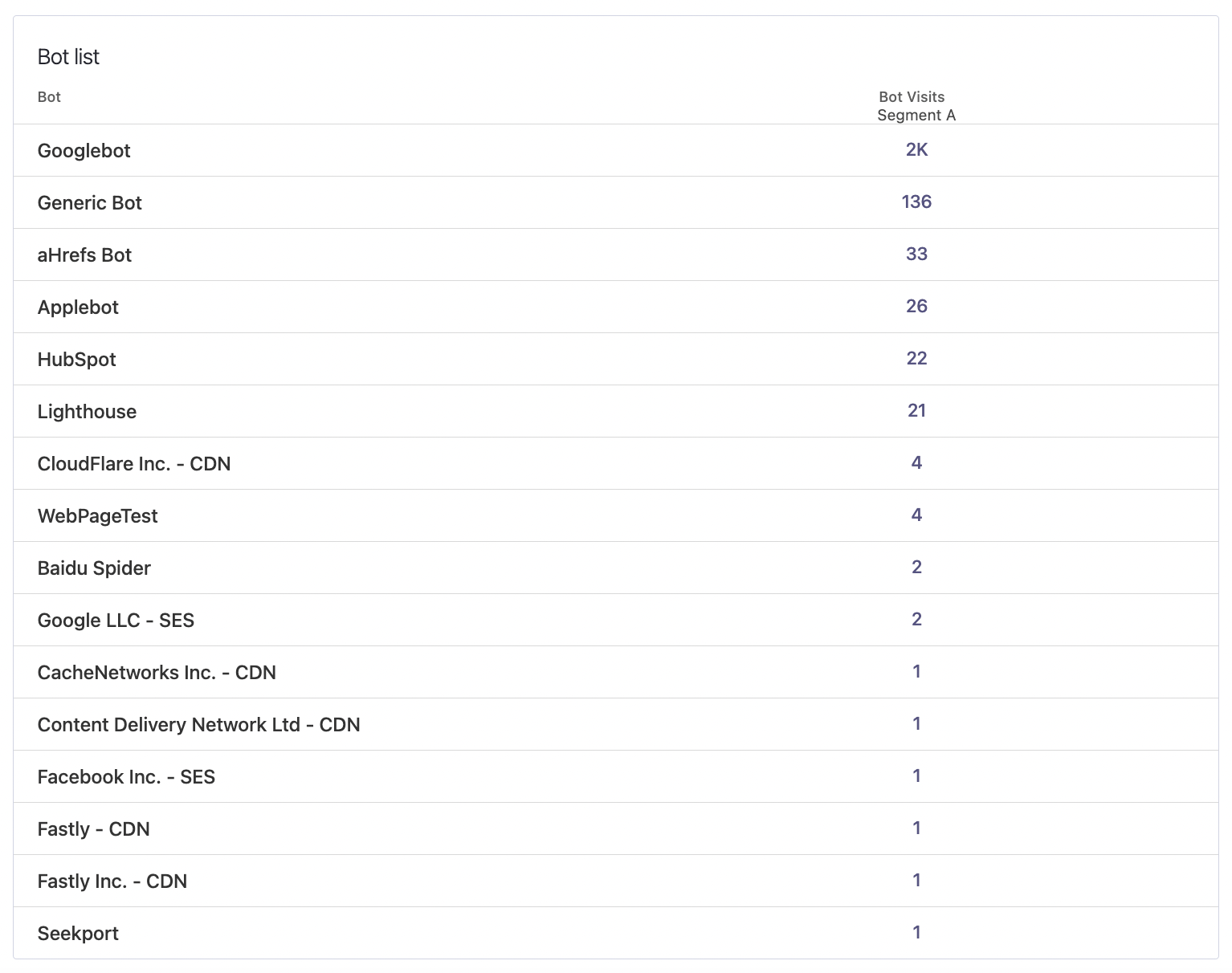
Task: Click the 136 visits for Generic Bot
Action: (x=916, y=202)
